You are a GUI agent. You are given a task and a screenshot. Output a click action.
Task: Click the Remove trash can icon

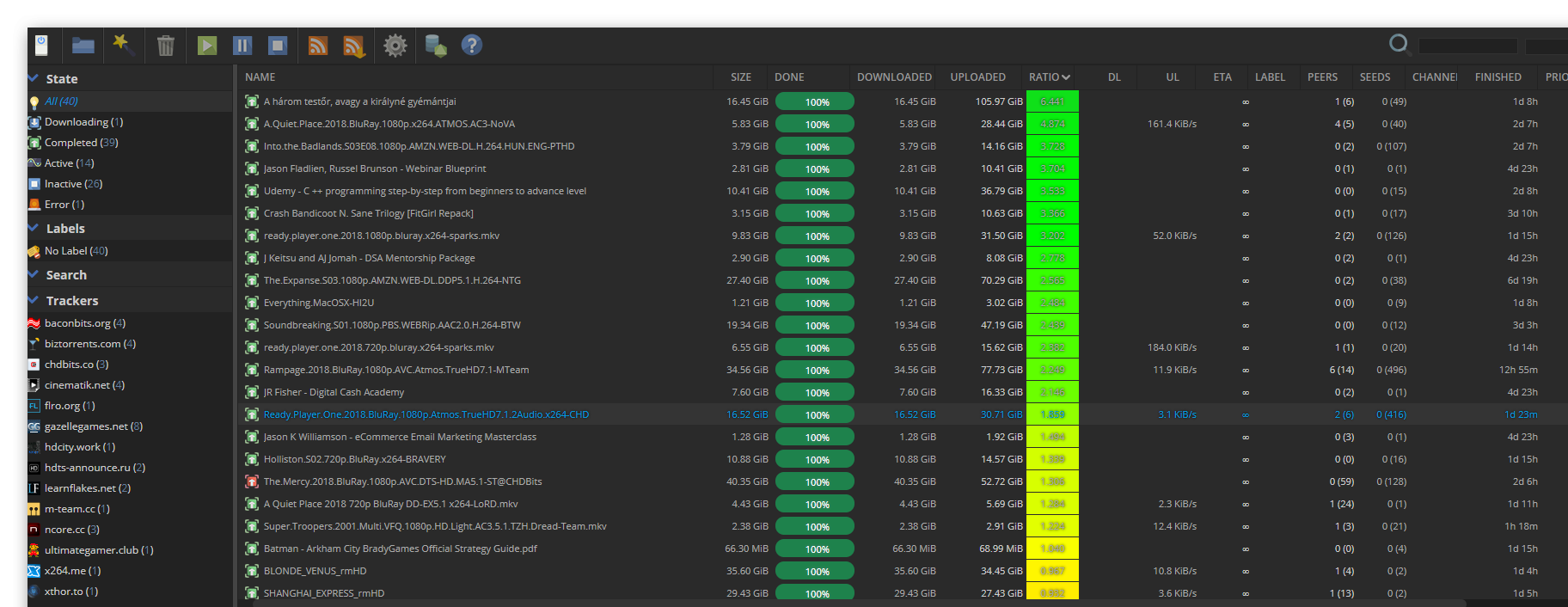[166, 46]
